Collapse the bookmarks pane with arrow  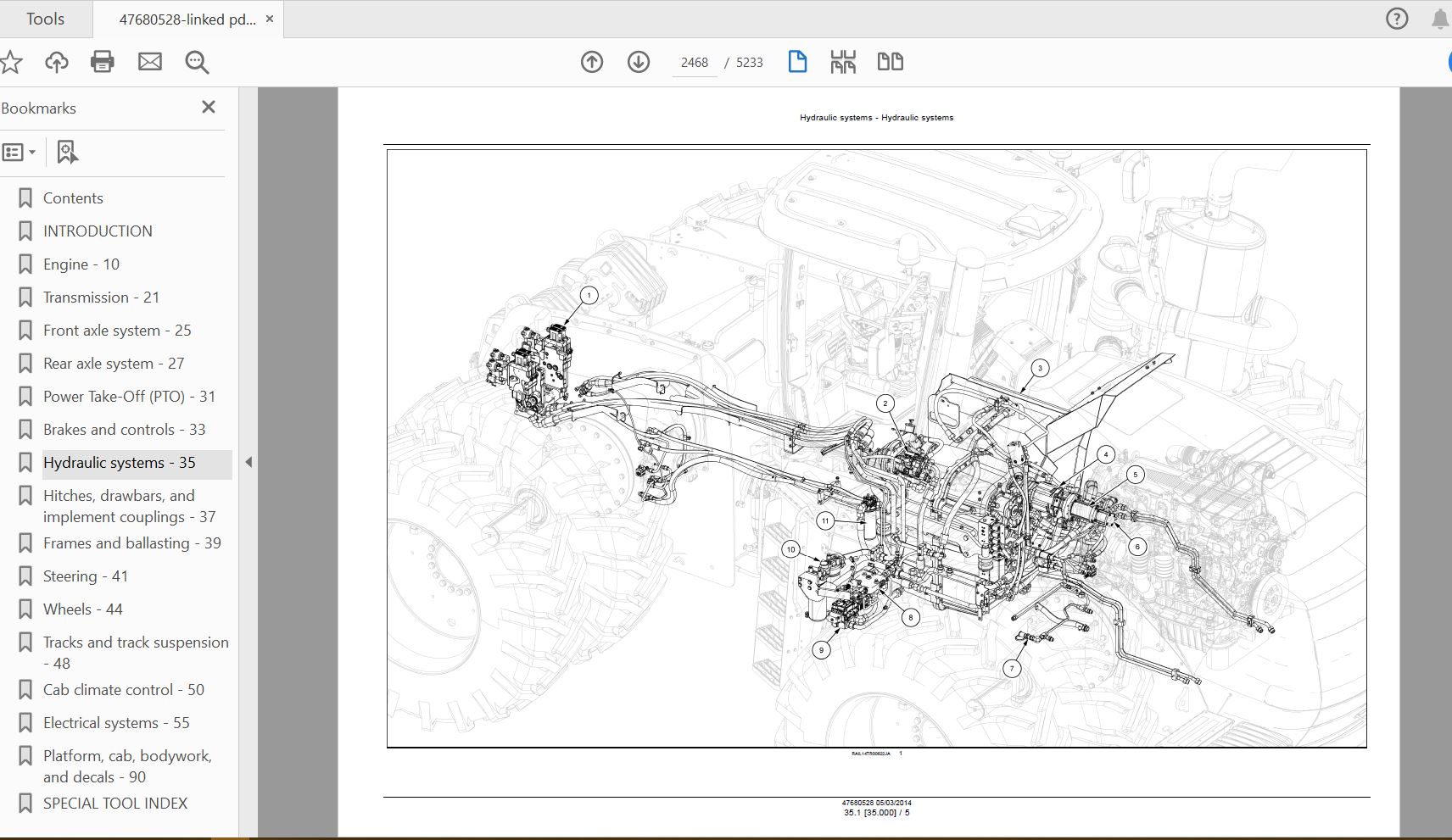click(x=249, y=462)
